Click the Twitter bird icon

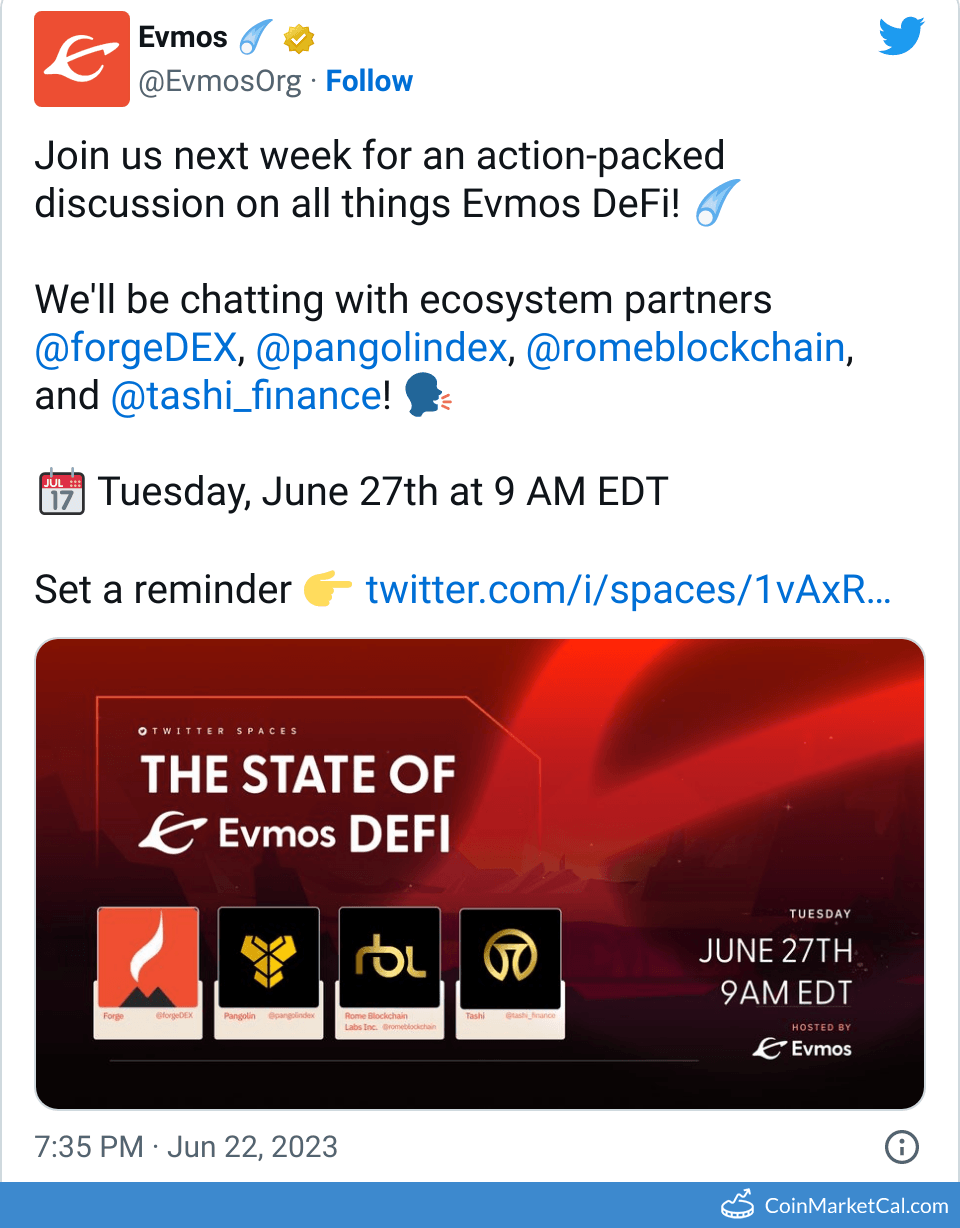click(903, 38)
